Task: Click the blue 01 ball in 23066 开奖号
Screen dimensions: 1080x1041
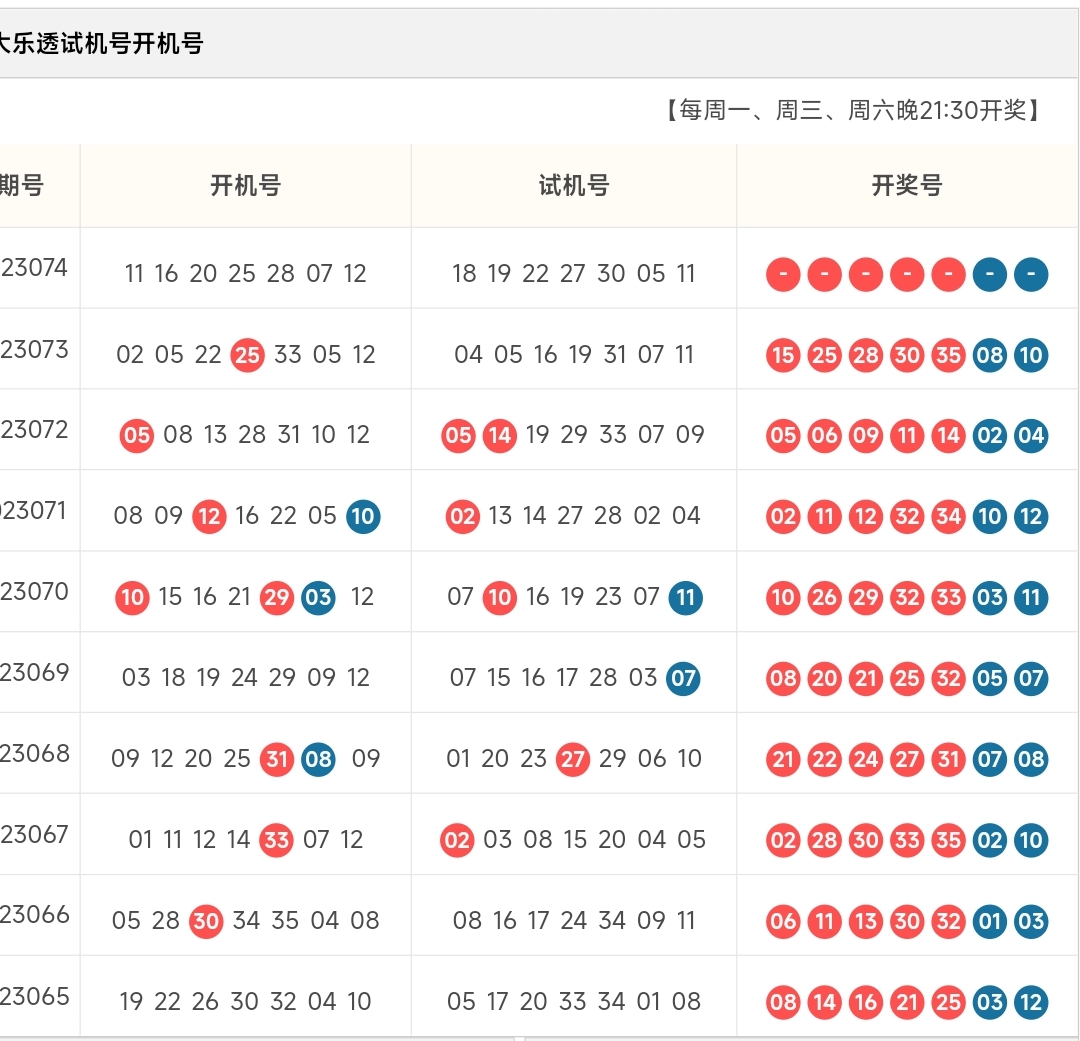Action: [x=990, y=921]
